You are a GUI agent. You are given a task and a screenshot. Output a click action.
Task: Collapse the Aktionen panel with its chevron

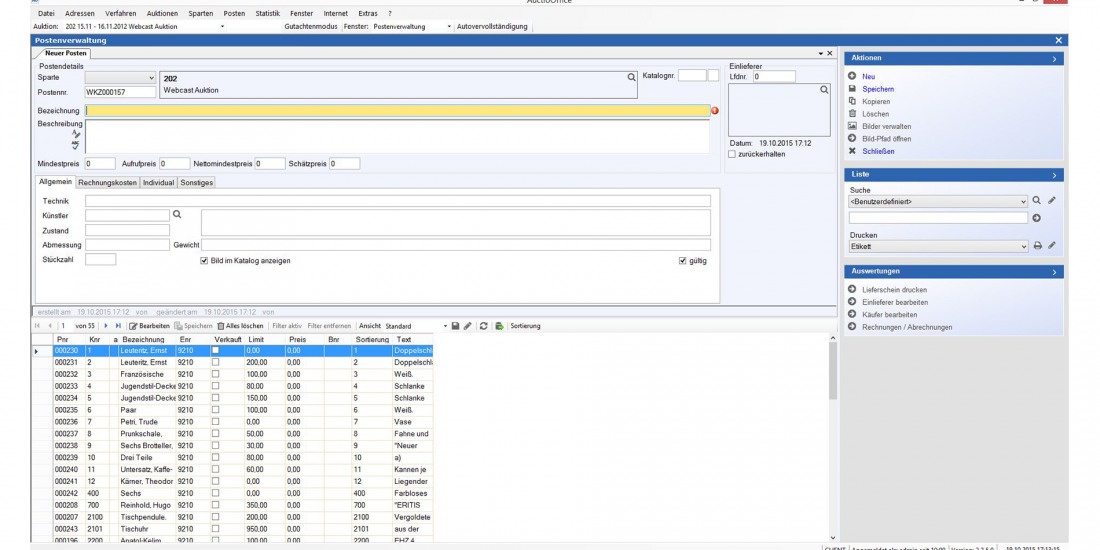pos(1054,59)
